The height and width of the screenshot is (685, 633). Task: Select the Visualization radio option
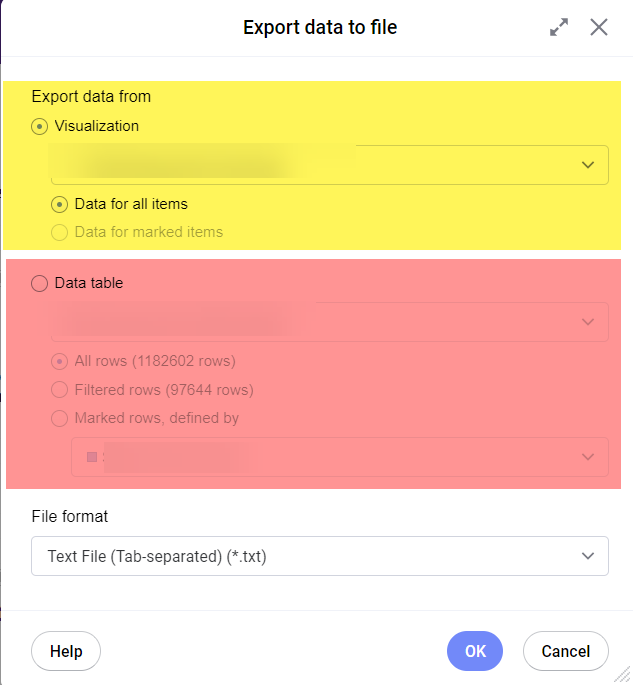tap(40, 126)
